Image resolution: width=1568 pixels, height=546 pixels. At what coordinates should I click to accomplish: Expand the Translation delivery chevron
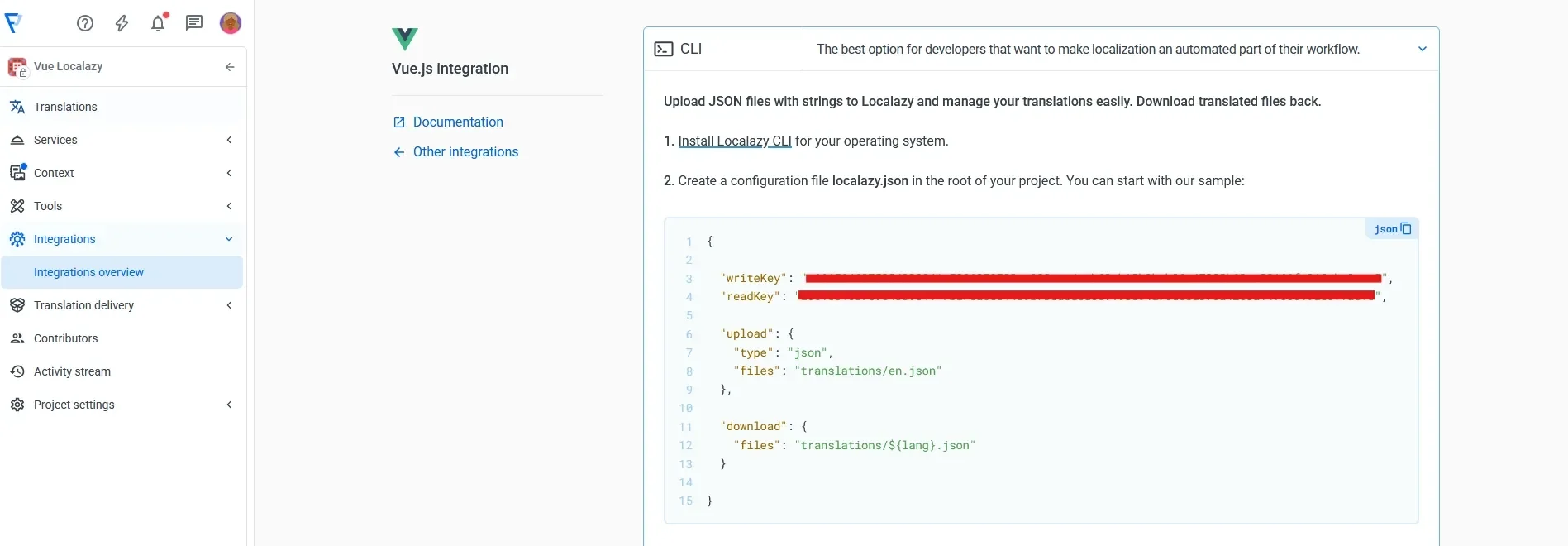pyautogui.click(x=229, y=305)
